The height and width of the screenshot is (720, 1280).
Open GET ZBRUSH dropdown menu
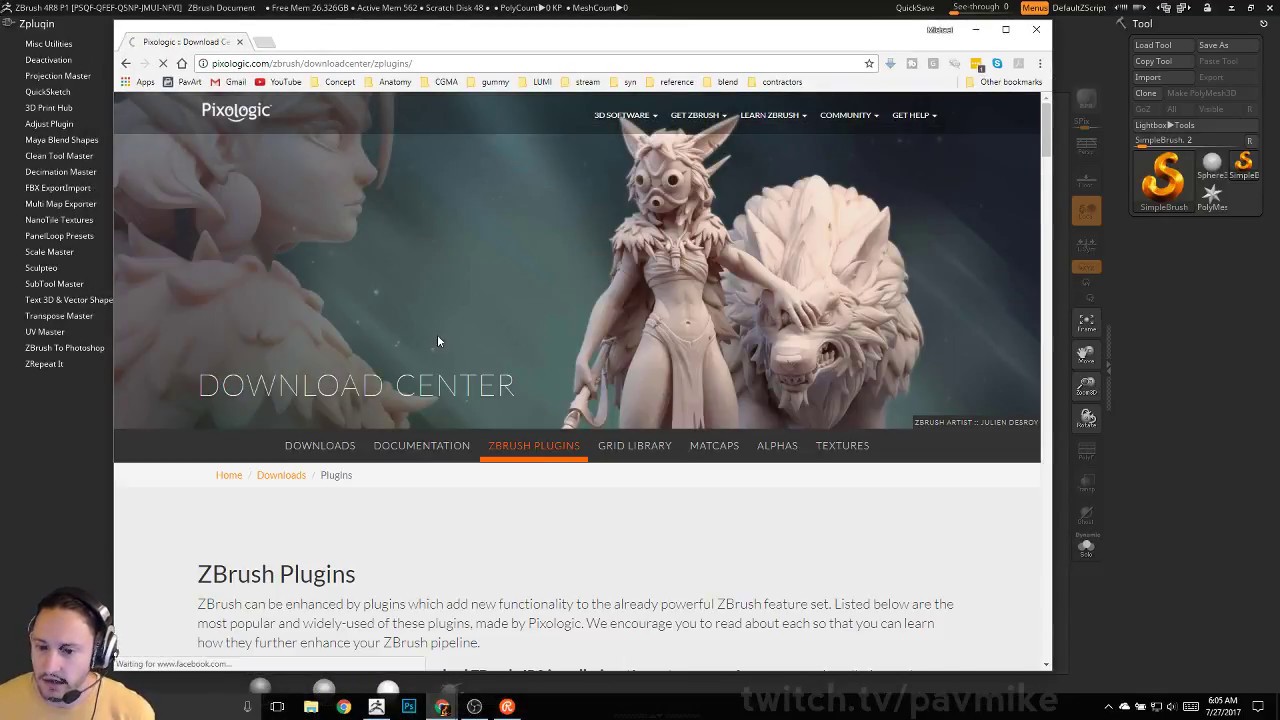[698, 115]
